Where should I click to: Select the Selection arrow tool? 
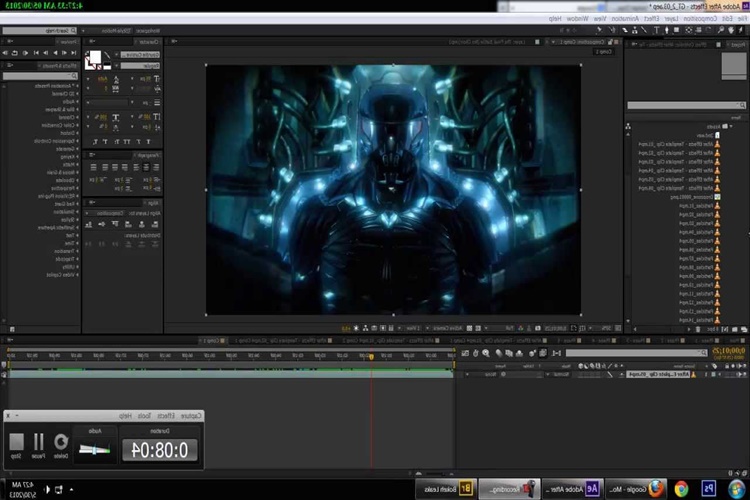tap(740, 30)
